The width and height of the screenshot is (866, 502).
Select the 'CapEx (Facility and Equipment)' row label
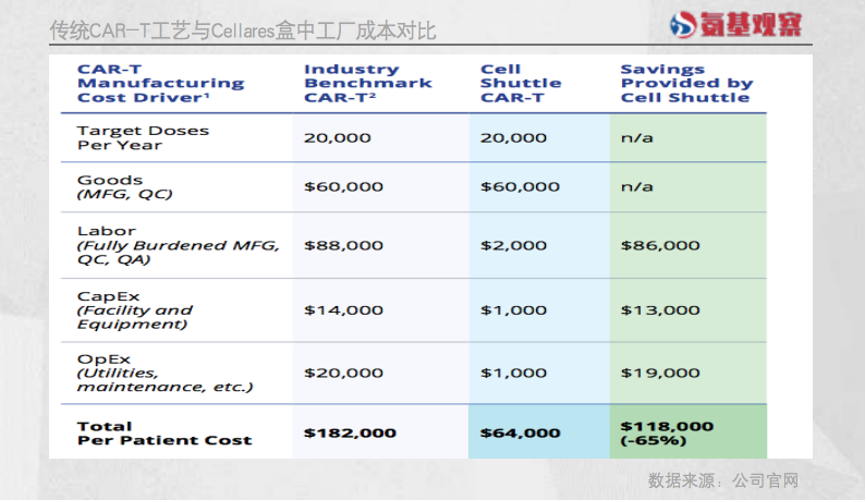(x=135, y=310)
